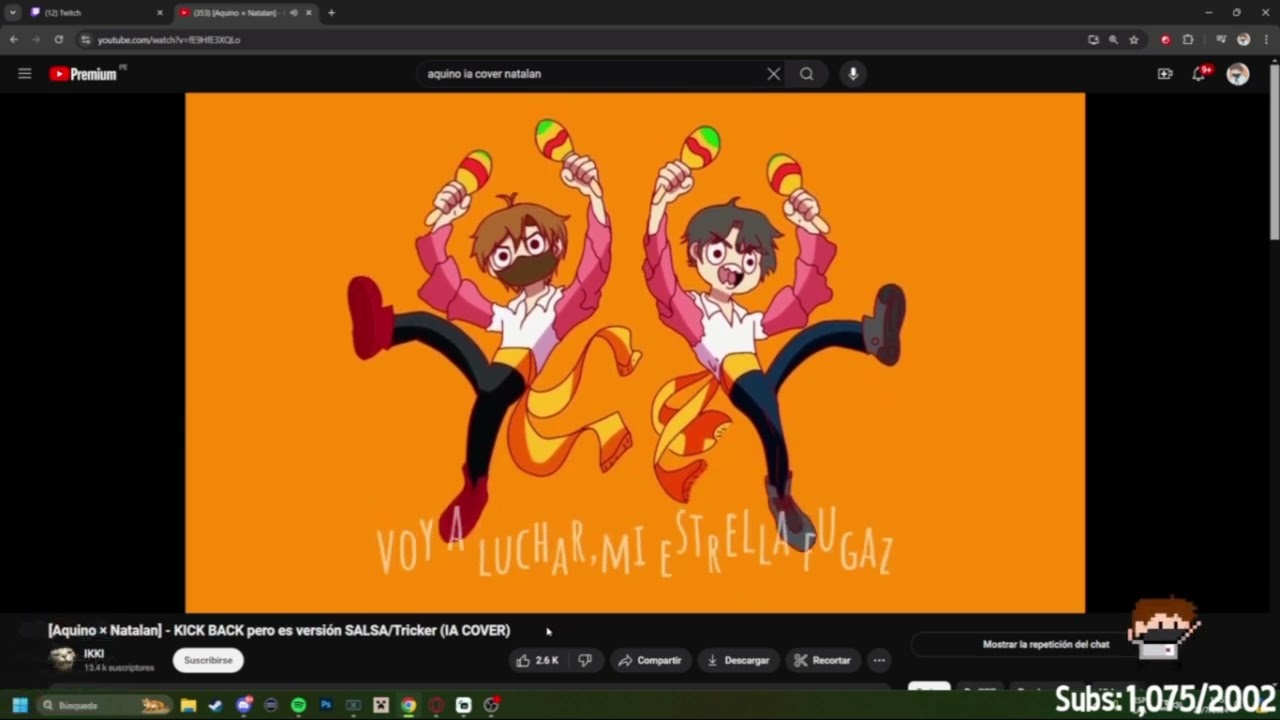The width and height of the screenshot is (1280, 720).
Task: Close the Twitch tab
Action: coord(159,13)
